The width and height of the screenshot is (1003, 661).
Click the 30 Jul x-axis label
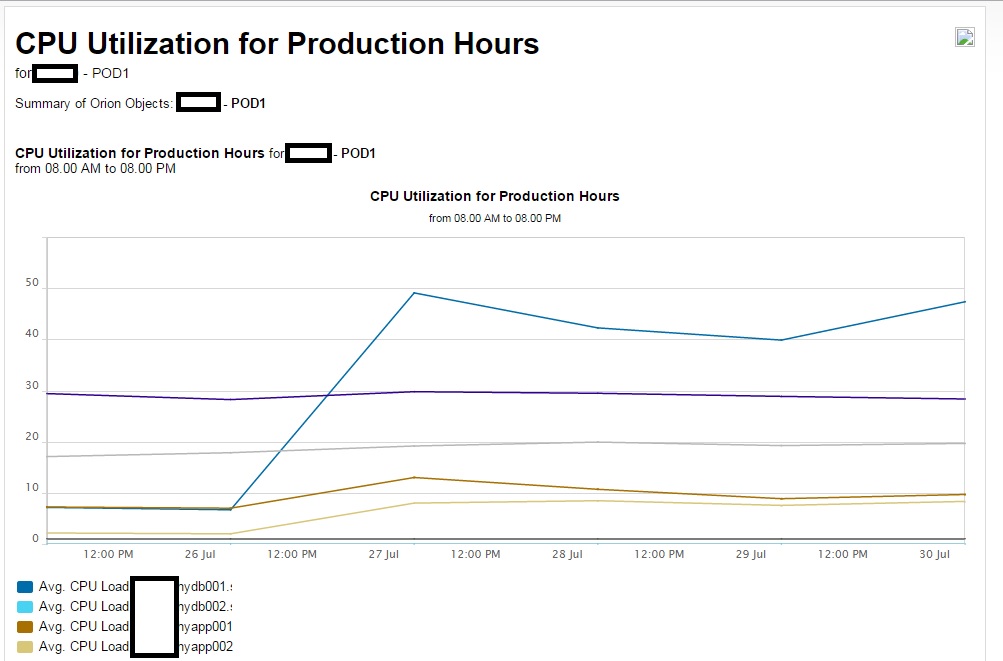tap(934, 554)
